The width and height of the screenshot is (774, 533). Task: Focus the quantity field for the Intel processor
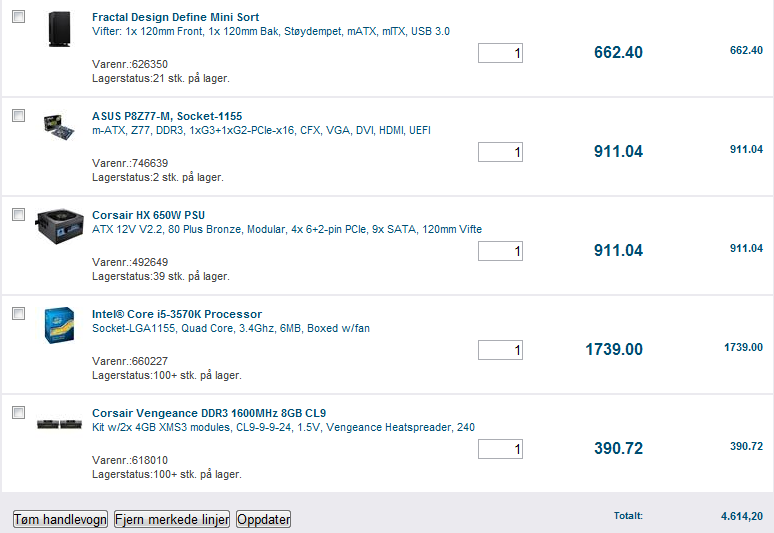pos(500,350)
